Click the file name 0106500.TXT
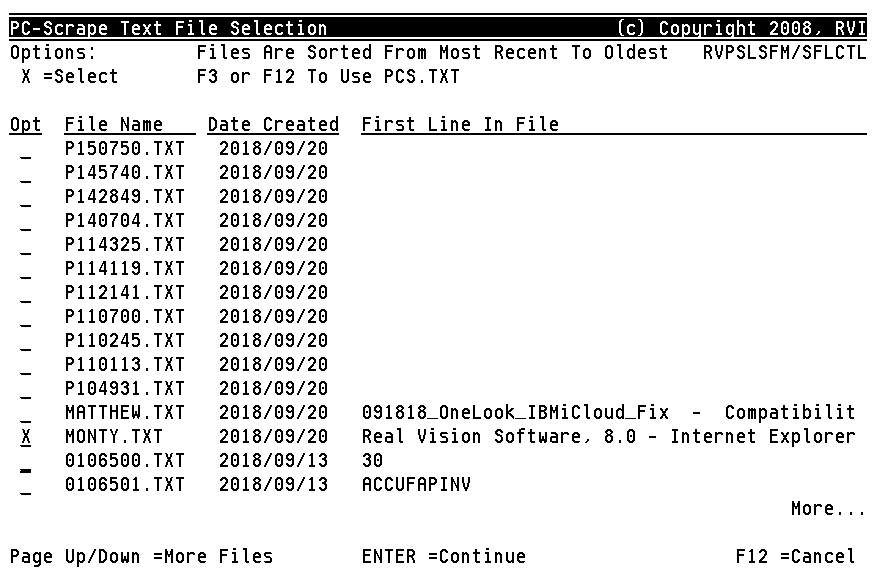The width and height of the screenshot is (874, 568). [125, 460]
